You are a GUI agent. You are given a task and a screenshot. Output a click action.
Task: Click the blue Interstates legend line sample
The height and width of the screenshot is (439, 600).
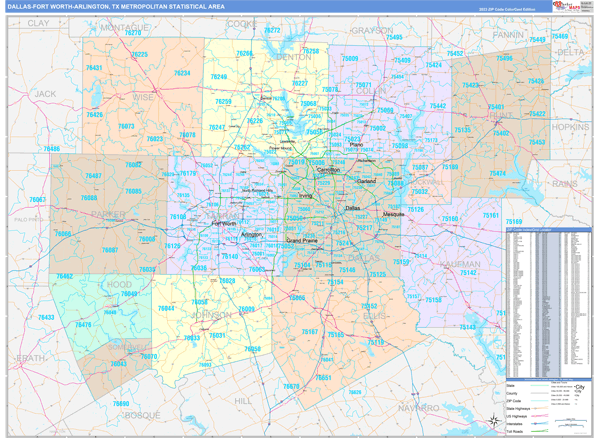click(539, 424)
